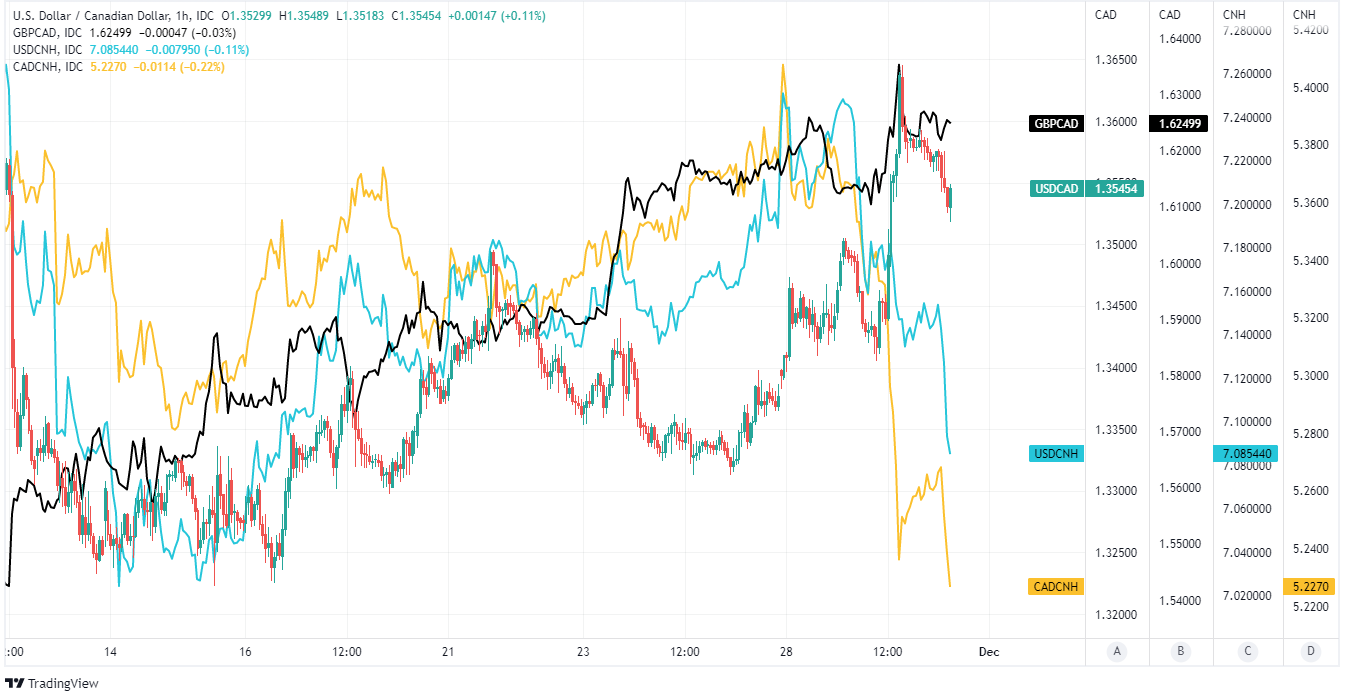This screenshot has width=1346, height=698.
Task: Click the Dec label on time axis
Action: point(988,652)
